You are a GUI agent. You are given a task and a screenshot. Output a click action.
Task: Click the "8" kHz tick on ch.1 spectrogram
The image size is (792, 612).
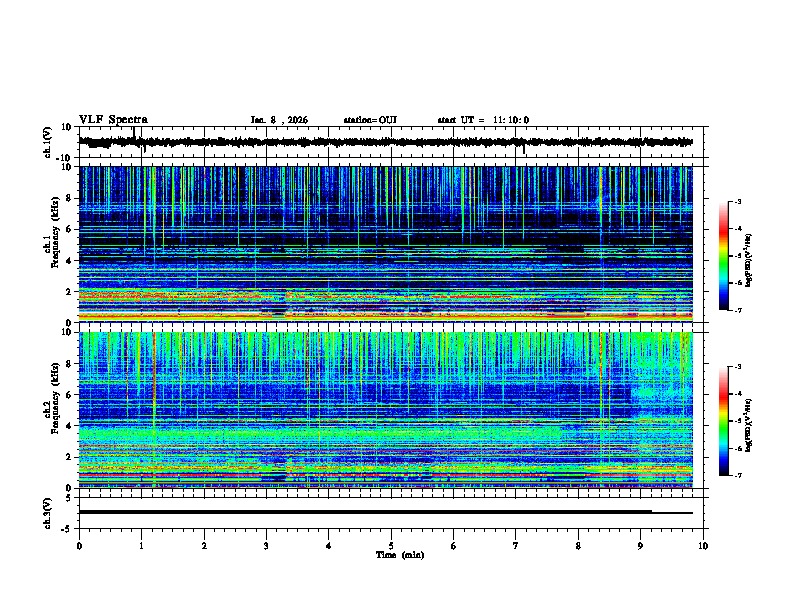click(x=69, y=198)
